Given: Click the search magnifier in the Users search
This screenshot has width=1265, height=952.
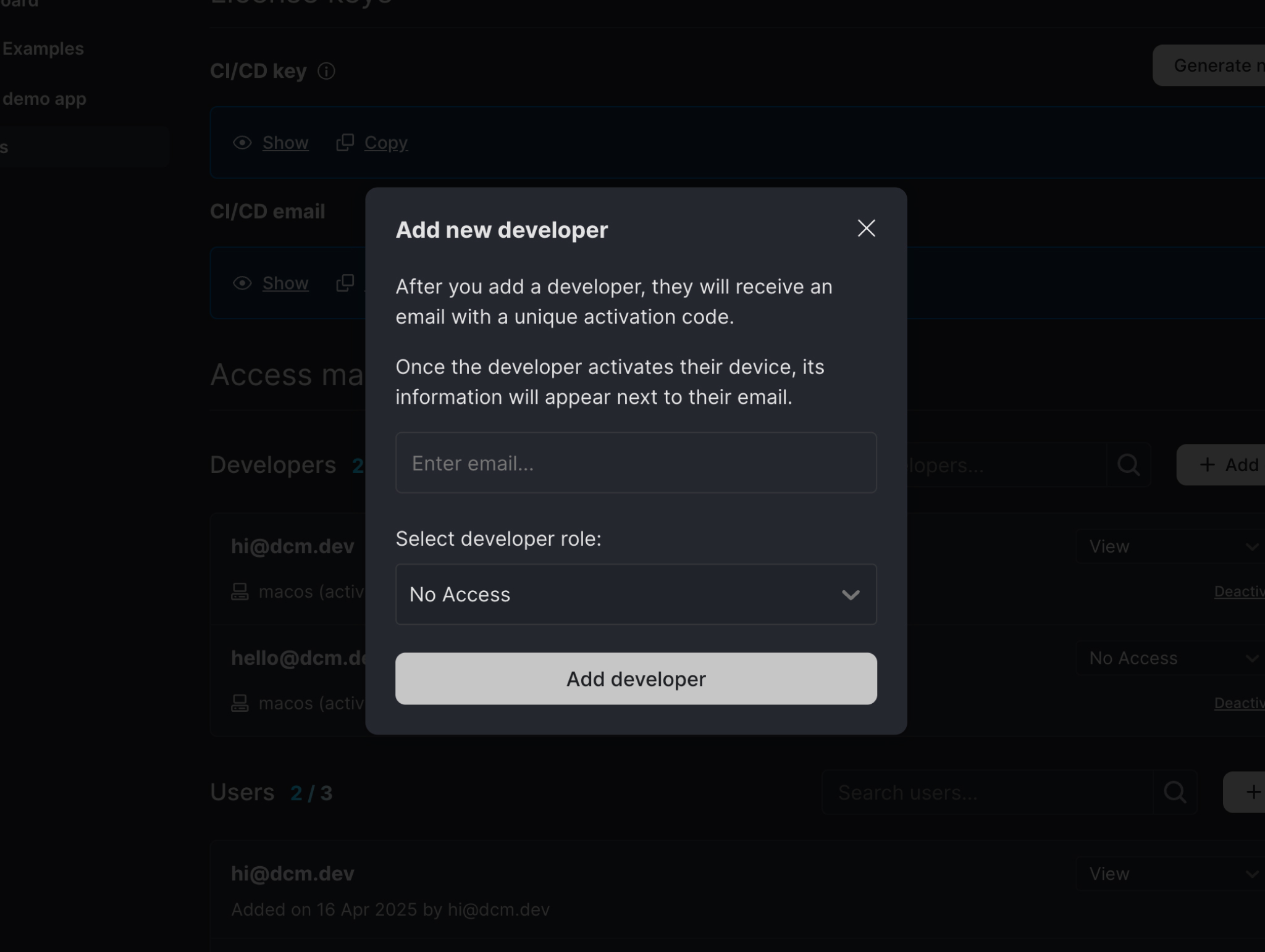Looking at the screenshot, I should (1175, 792).
